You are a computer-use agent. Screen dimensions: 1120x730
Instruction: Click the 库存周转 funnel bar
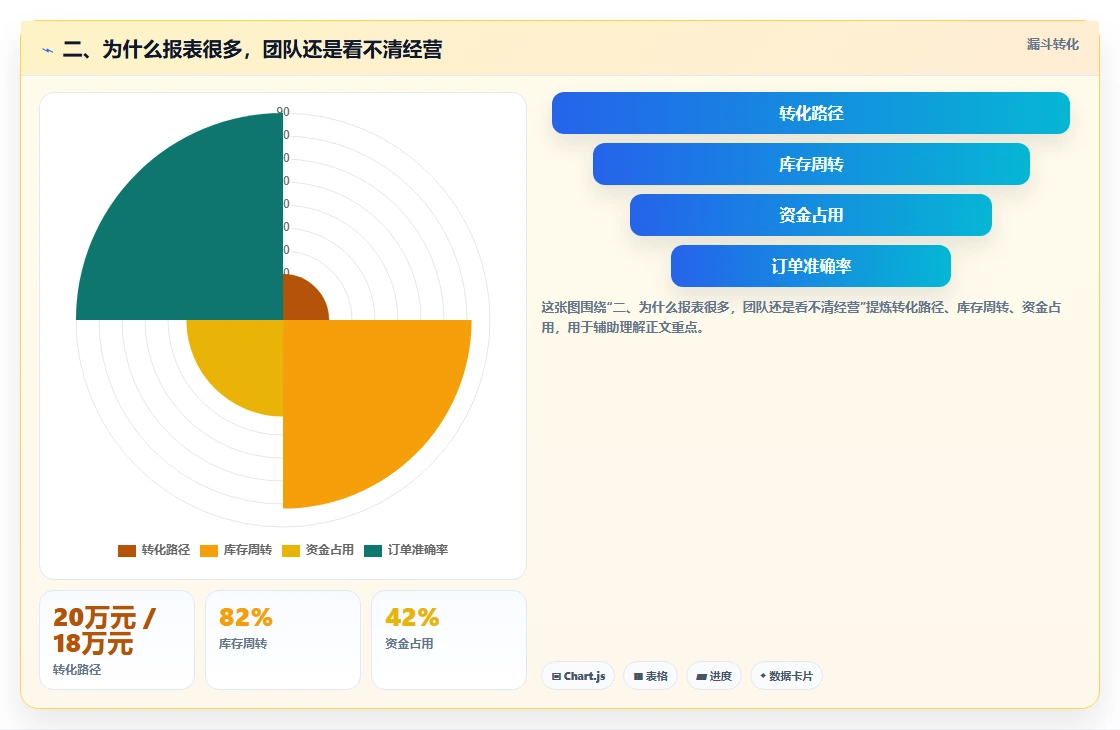(811, 164)
